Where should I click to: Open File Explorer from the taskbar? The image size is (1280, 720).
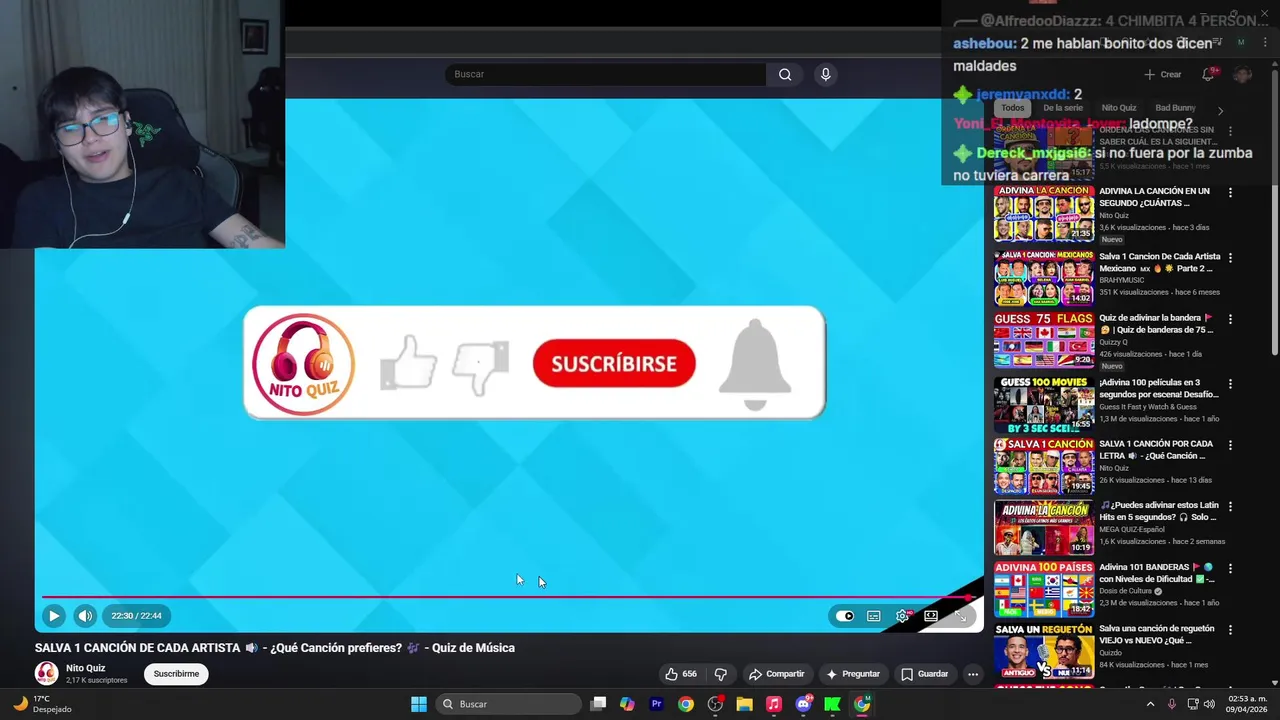pos(744,704)
